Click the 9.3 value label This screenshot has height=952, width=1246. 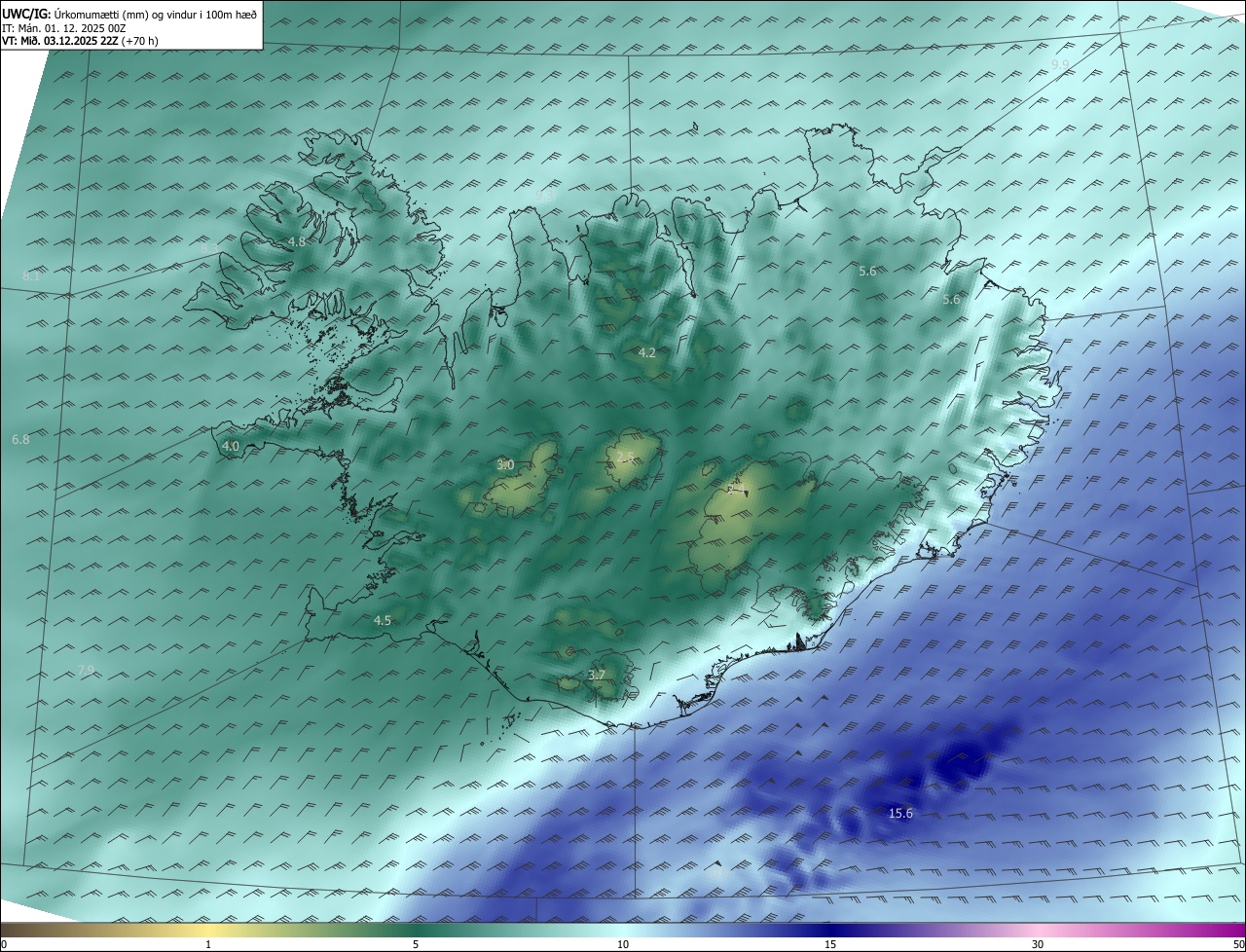(x=544, y=196)
